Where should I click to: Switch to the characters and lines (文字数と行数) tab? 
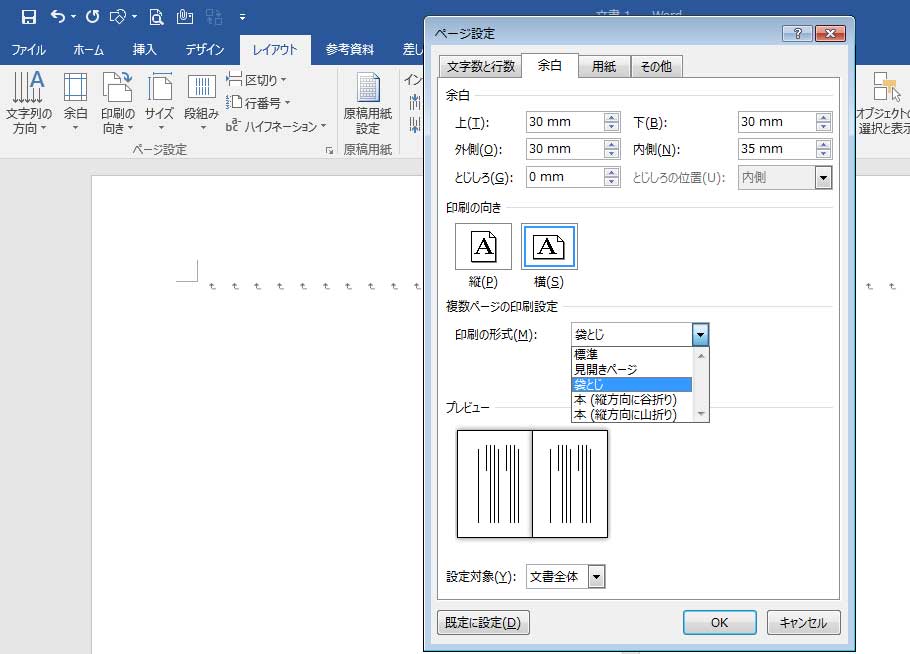[480, 67]
